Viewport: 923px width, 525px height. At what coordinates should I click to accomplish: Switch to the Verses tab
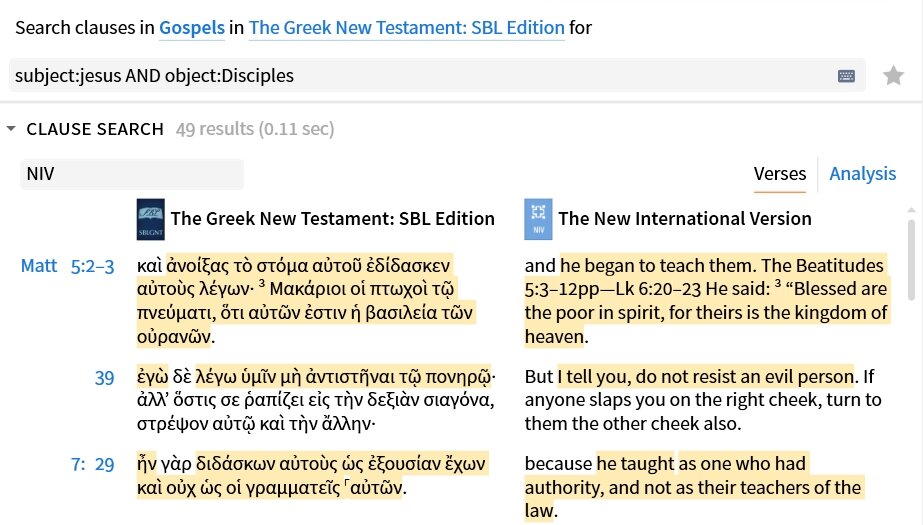[780, 174]
